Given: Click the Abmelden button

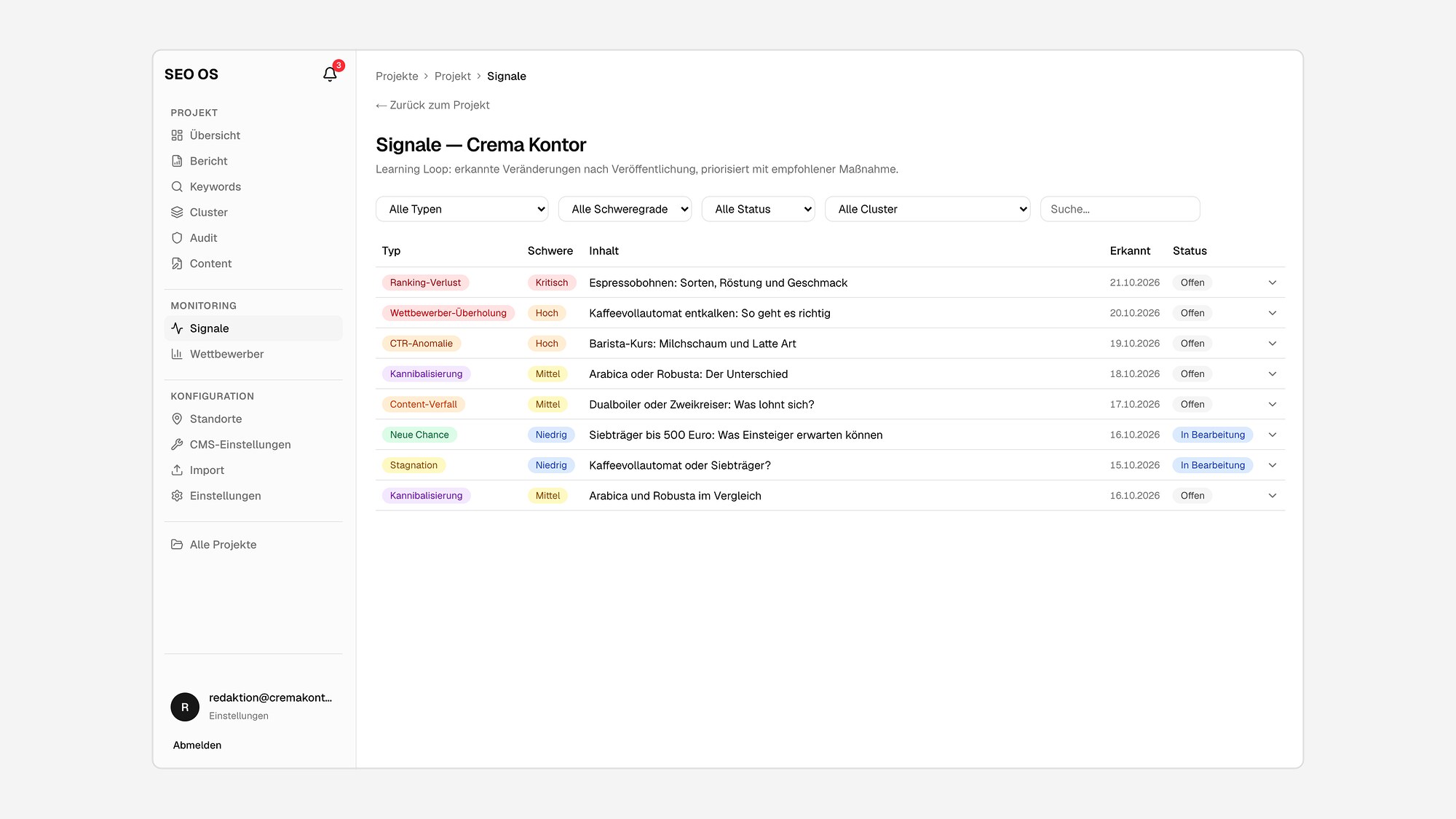Looking at the screenshot, I should (197, 745).
